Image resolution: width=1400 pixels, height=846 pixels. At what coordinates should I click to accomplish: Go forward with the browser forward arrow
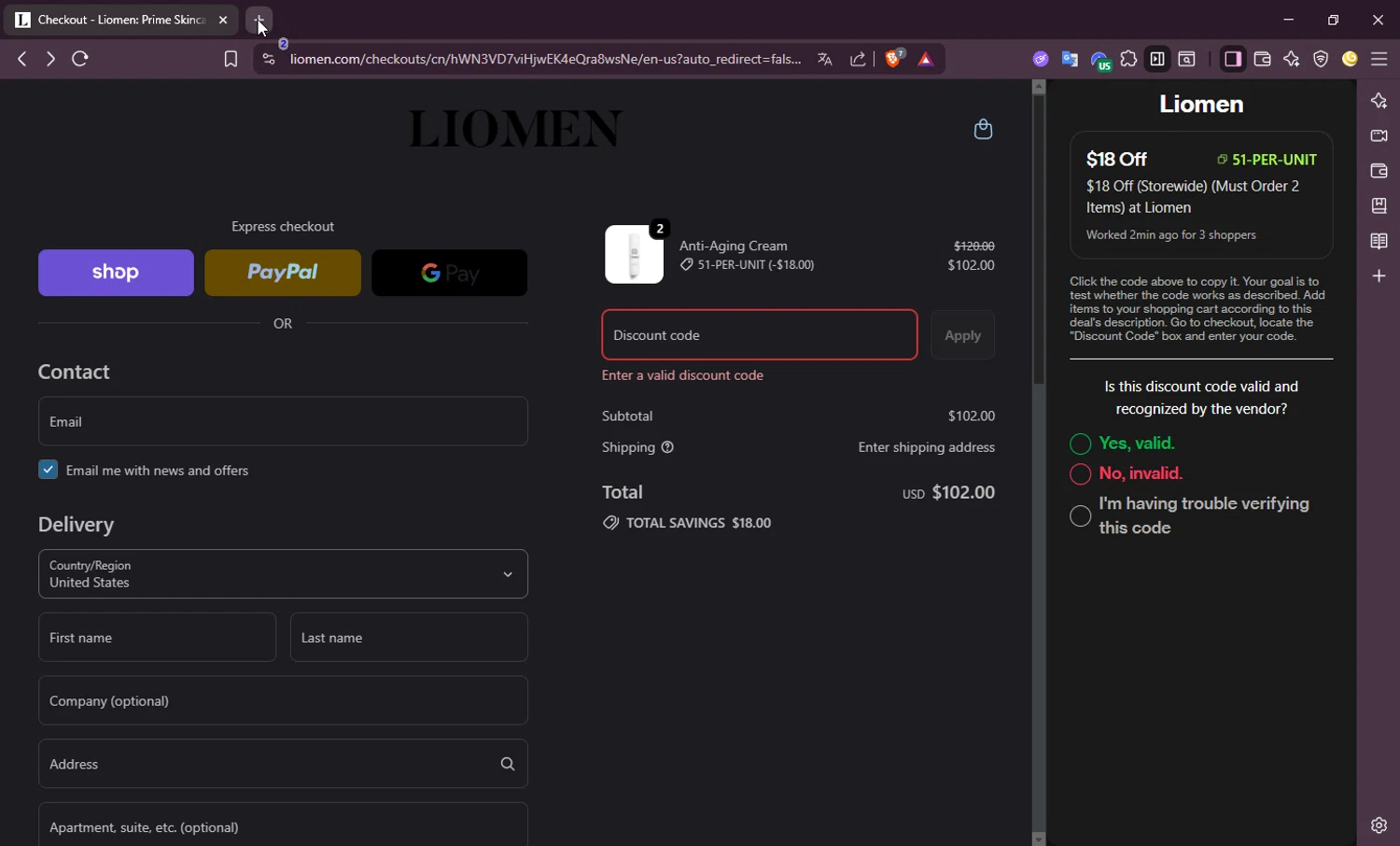click(50, 59)
